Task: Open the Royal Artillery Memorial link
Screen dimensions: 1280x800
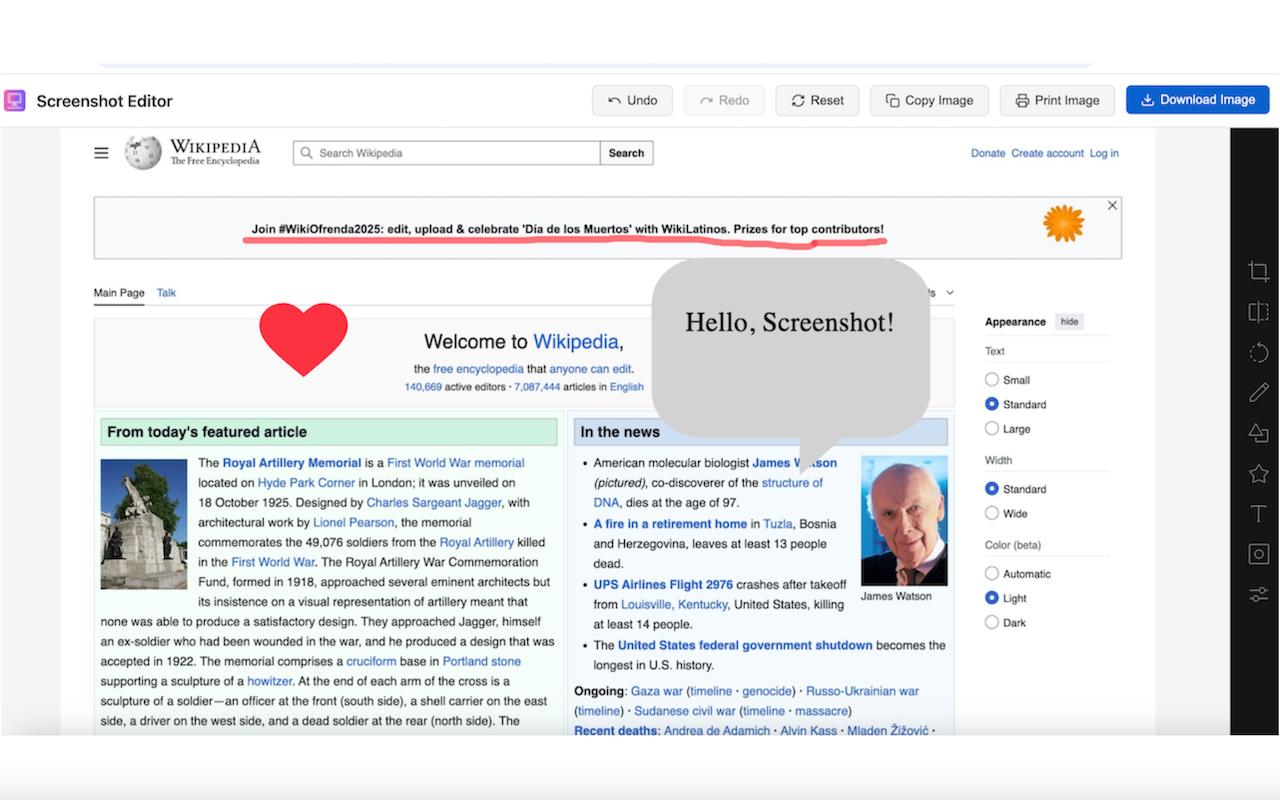Action: coord(292,463)
